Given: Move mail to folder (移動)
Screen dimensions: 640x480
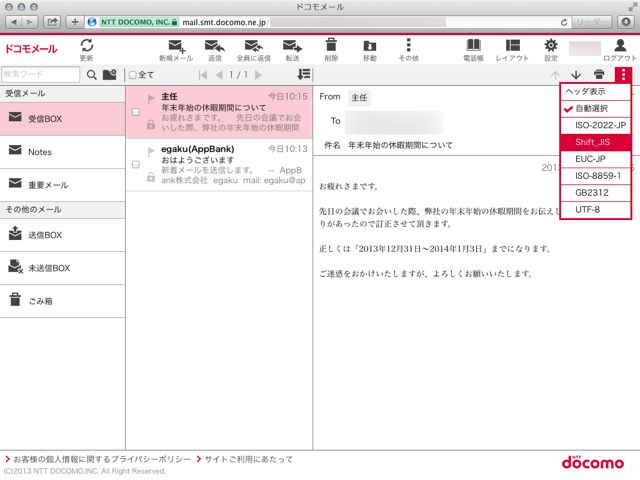Looking at the screenshot, I should [x=370, y=50].
